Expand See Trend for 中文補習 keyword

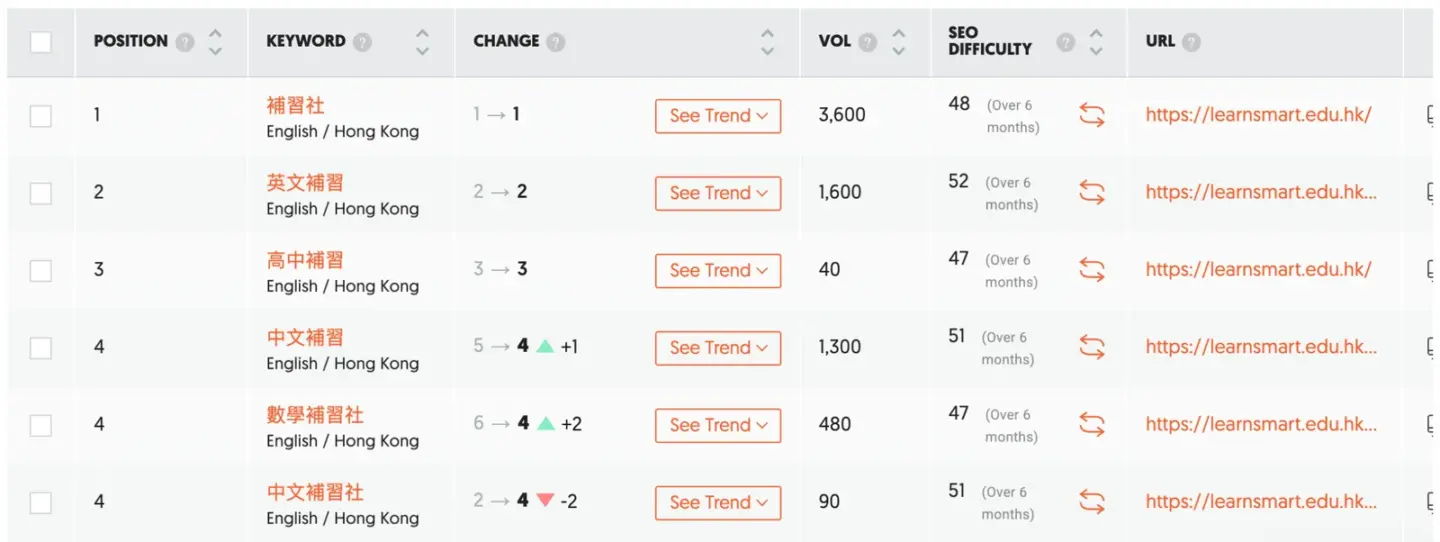(x=718, y=348)
